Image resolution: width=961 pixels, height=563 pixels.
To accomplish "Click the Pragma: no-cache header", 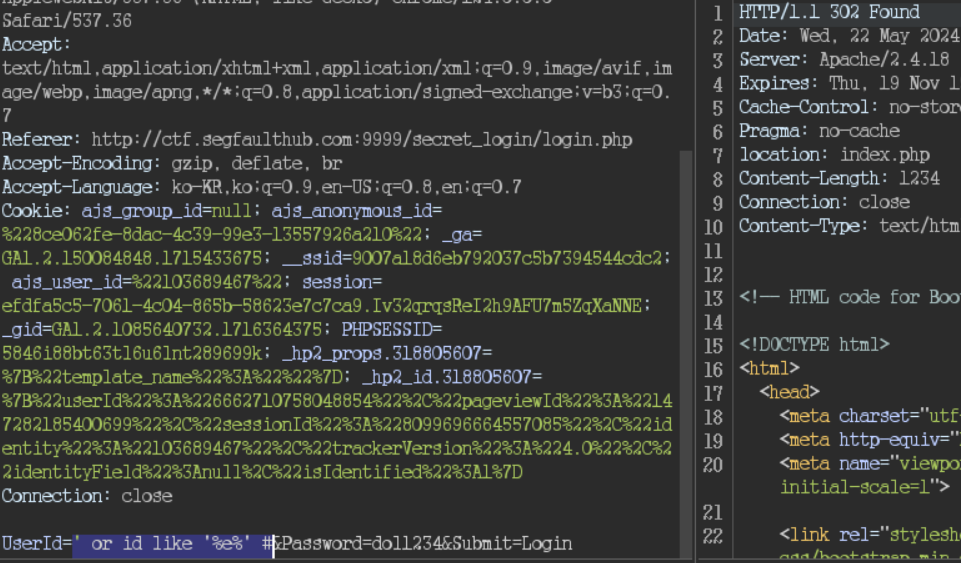I will tap(819, 130).
